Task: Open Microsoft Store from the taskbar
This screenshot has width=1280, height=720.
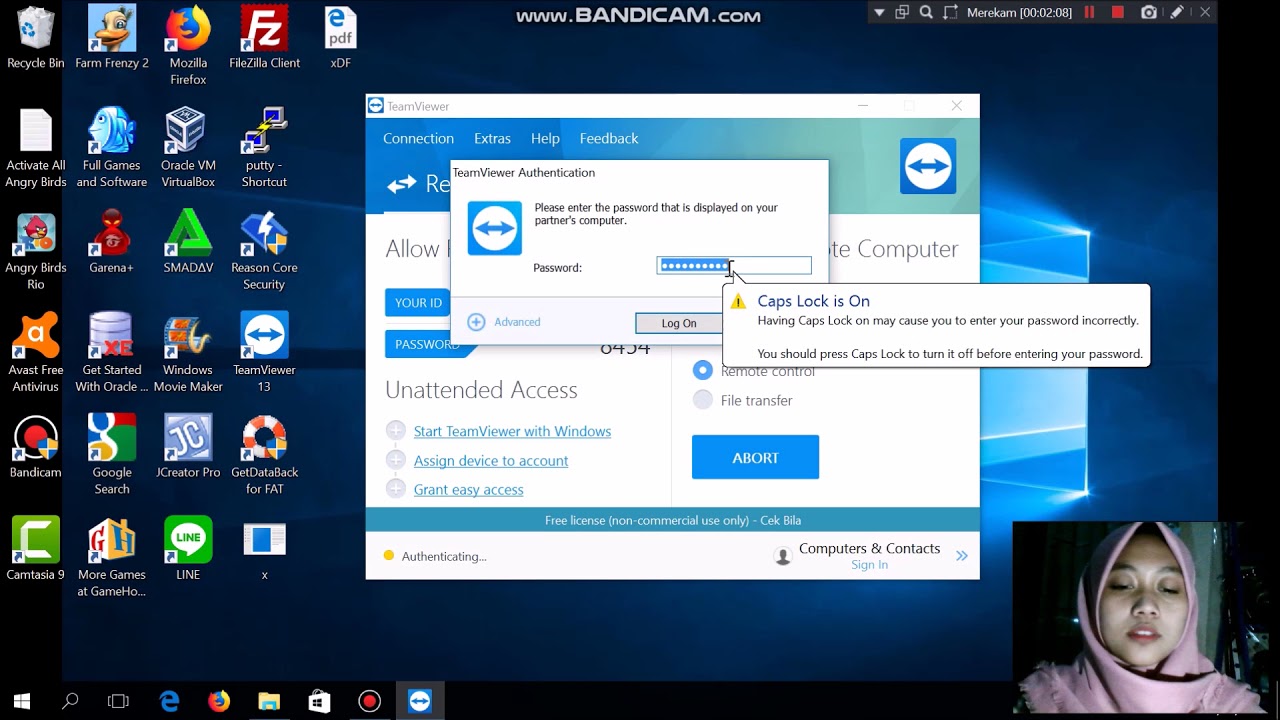Action: pos(319,701)
